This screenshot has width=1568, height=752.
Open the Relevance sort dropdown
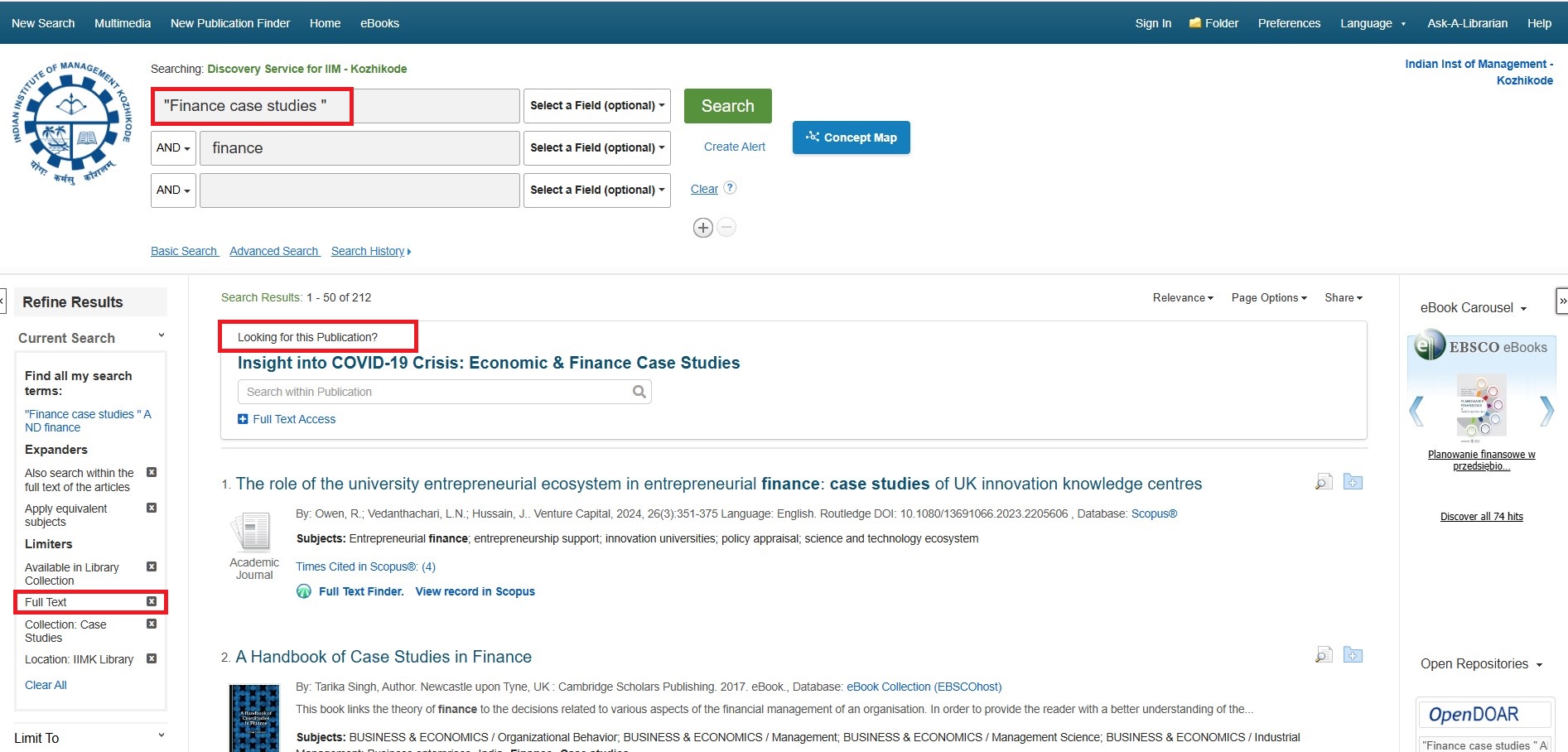click(1182, 298)
